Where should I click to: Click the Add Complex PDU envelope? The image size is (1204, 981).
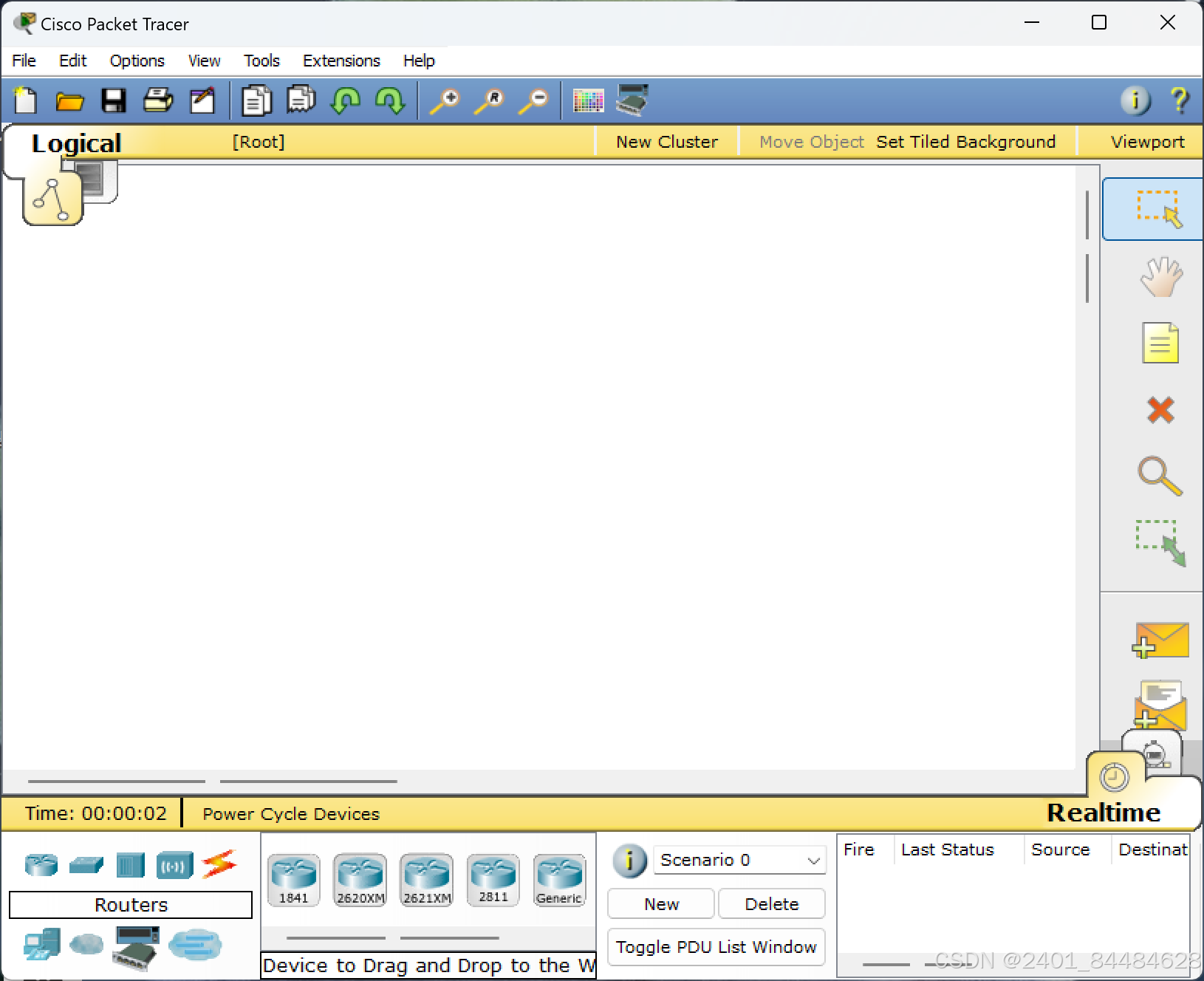[x=1160, y=705]
